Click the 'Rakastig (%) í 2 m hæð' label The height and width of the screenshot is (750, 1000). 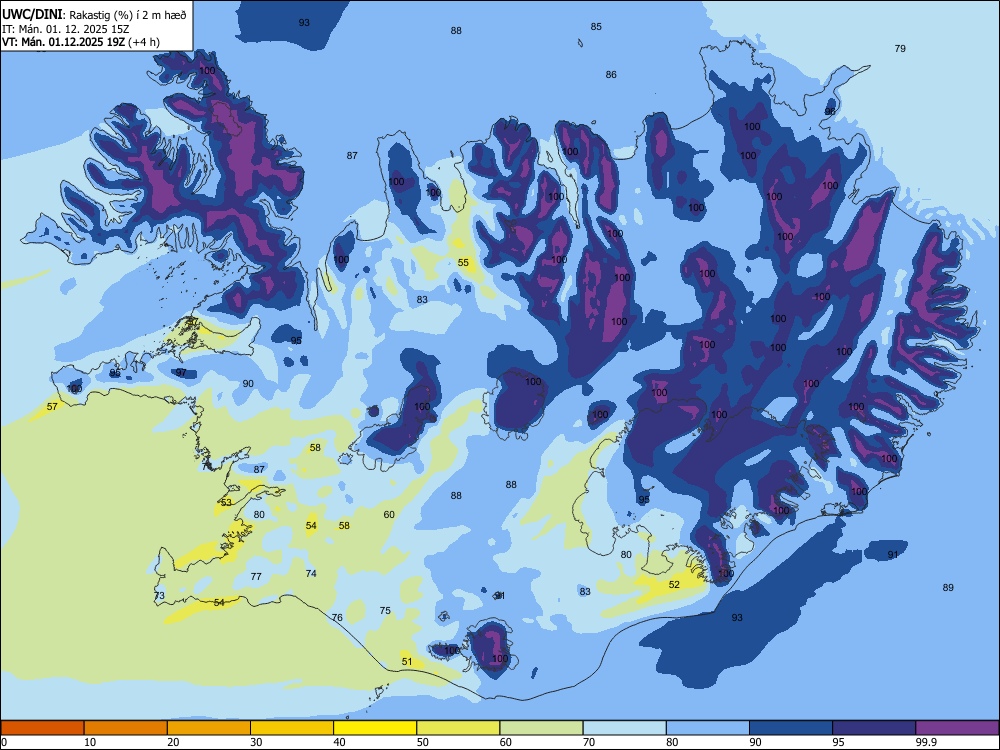pyautogui.click(x=128, y=15)
